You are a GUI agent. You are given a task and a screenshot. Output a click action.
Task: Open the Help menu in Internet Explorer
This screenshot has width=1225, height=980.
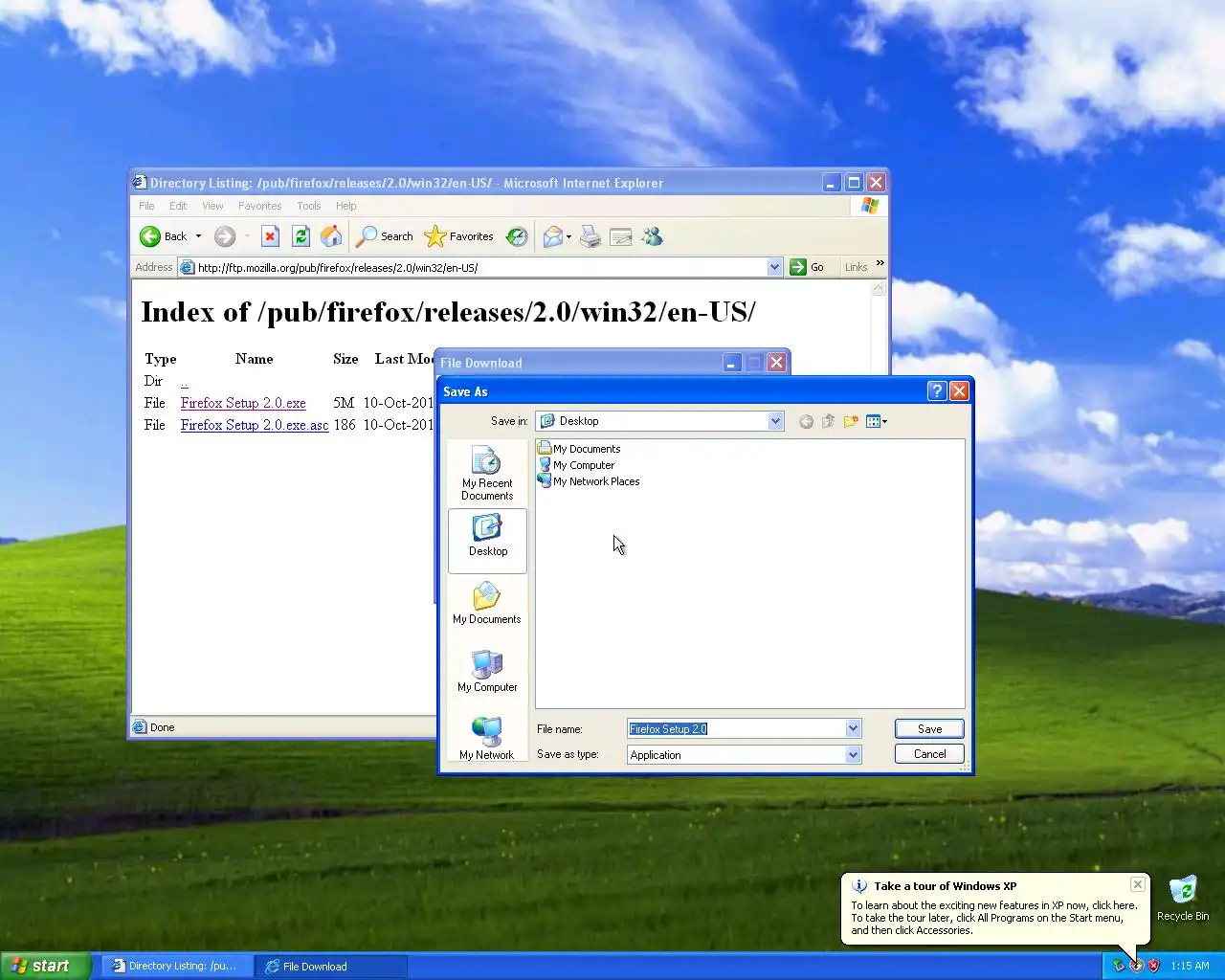tap(345, 206)
